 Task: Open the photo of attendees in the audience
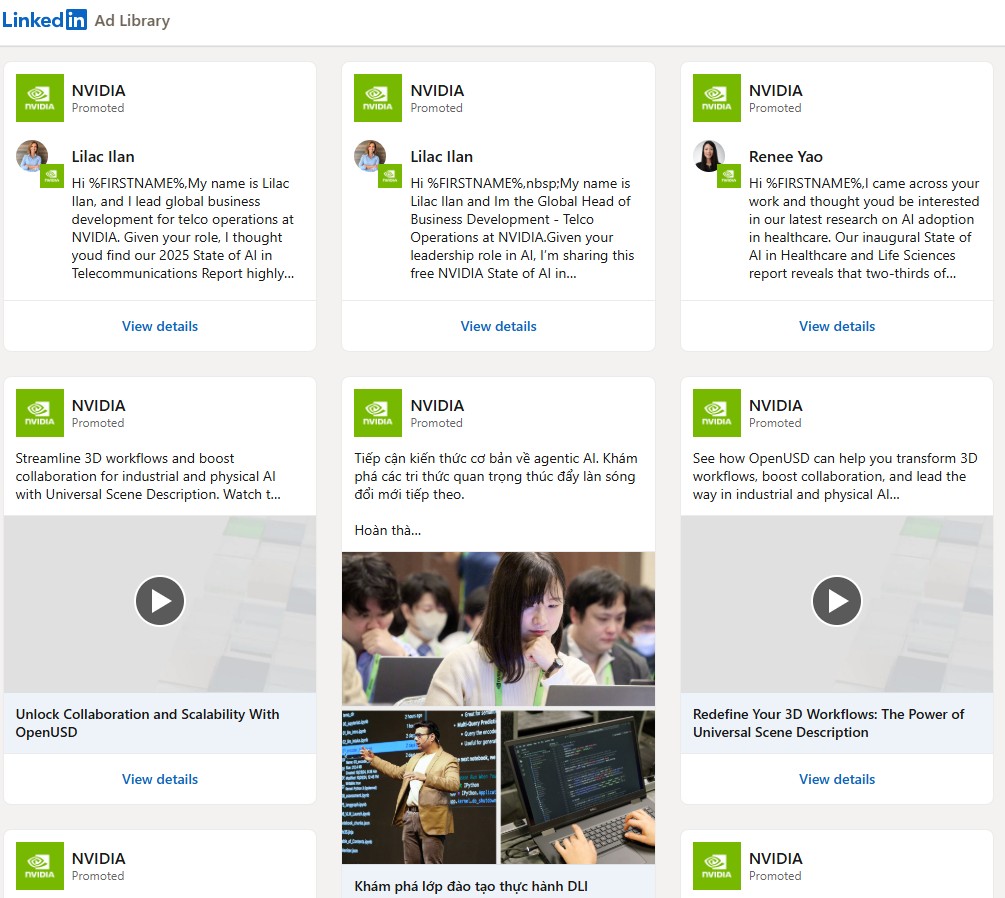[499, 629]
